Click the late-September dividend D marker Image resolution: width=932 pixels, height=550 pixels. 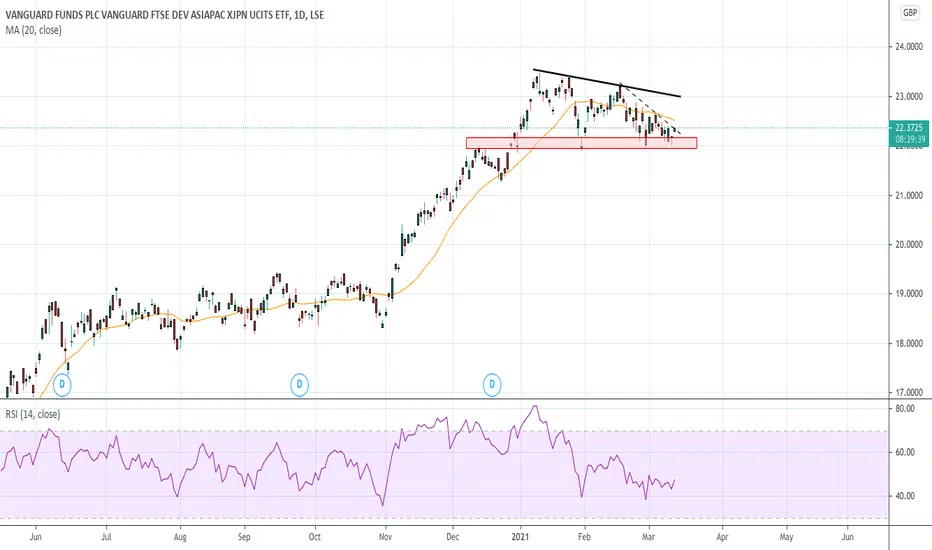click(300, 385)
